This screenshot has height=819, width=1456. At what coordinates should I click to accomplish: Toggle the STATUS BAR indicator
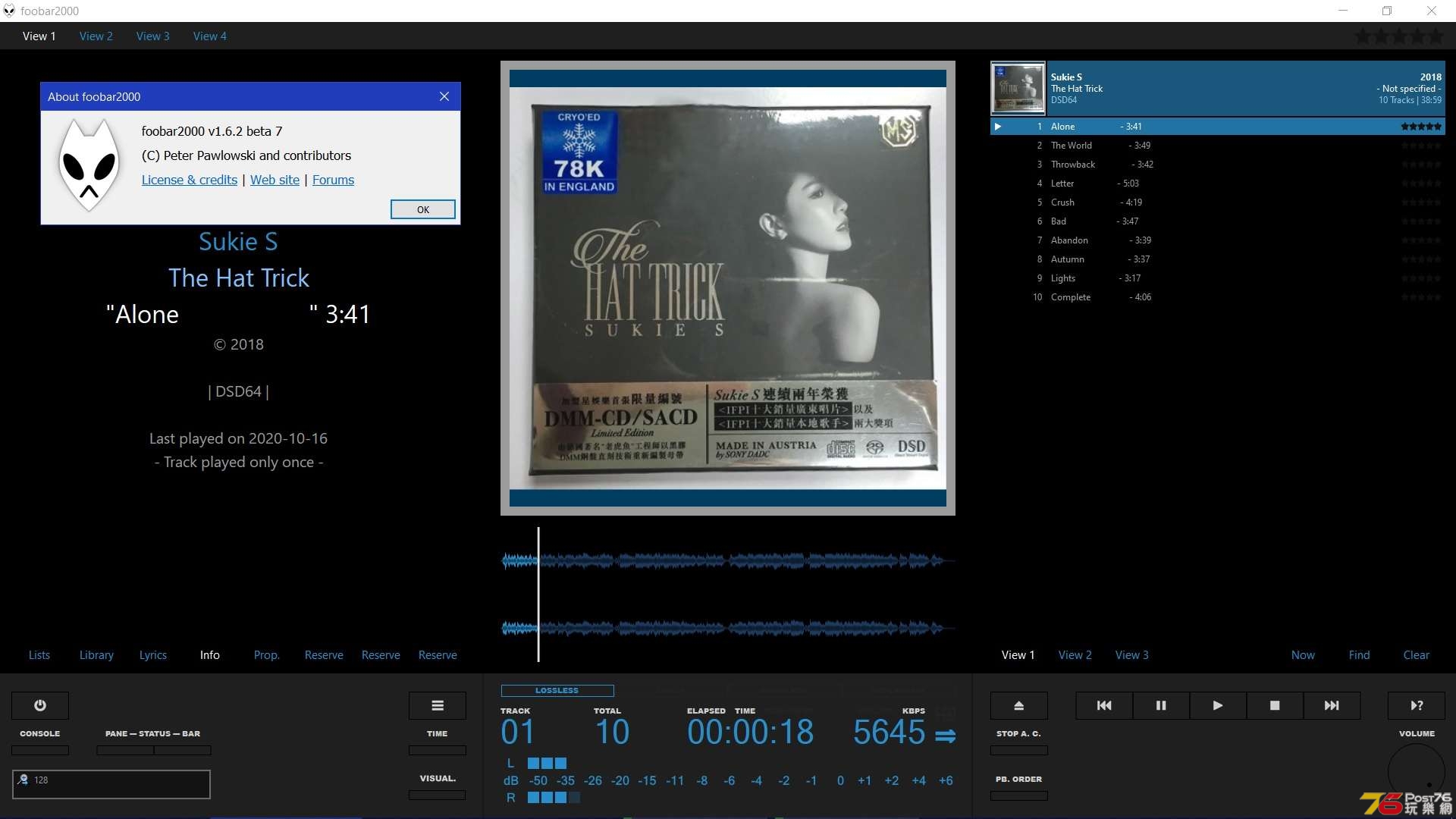[183, 750]
